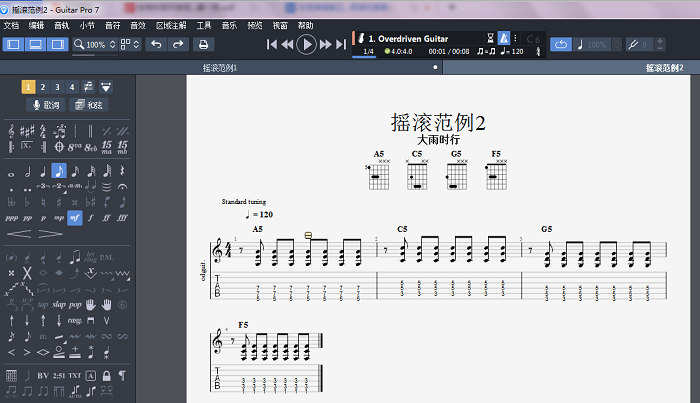Undo the last action
Screen dimensions: 700x403
pos(156,44)
